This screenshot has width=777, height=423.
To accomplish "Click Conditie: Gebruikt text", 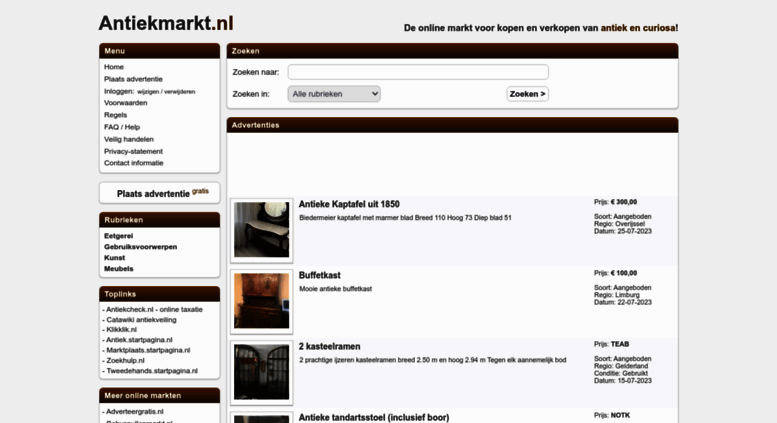I will (621, 373).
